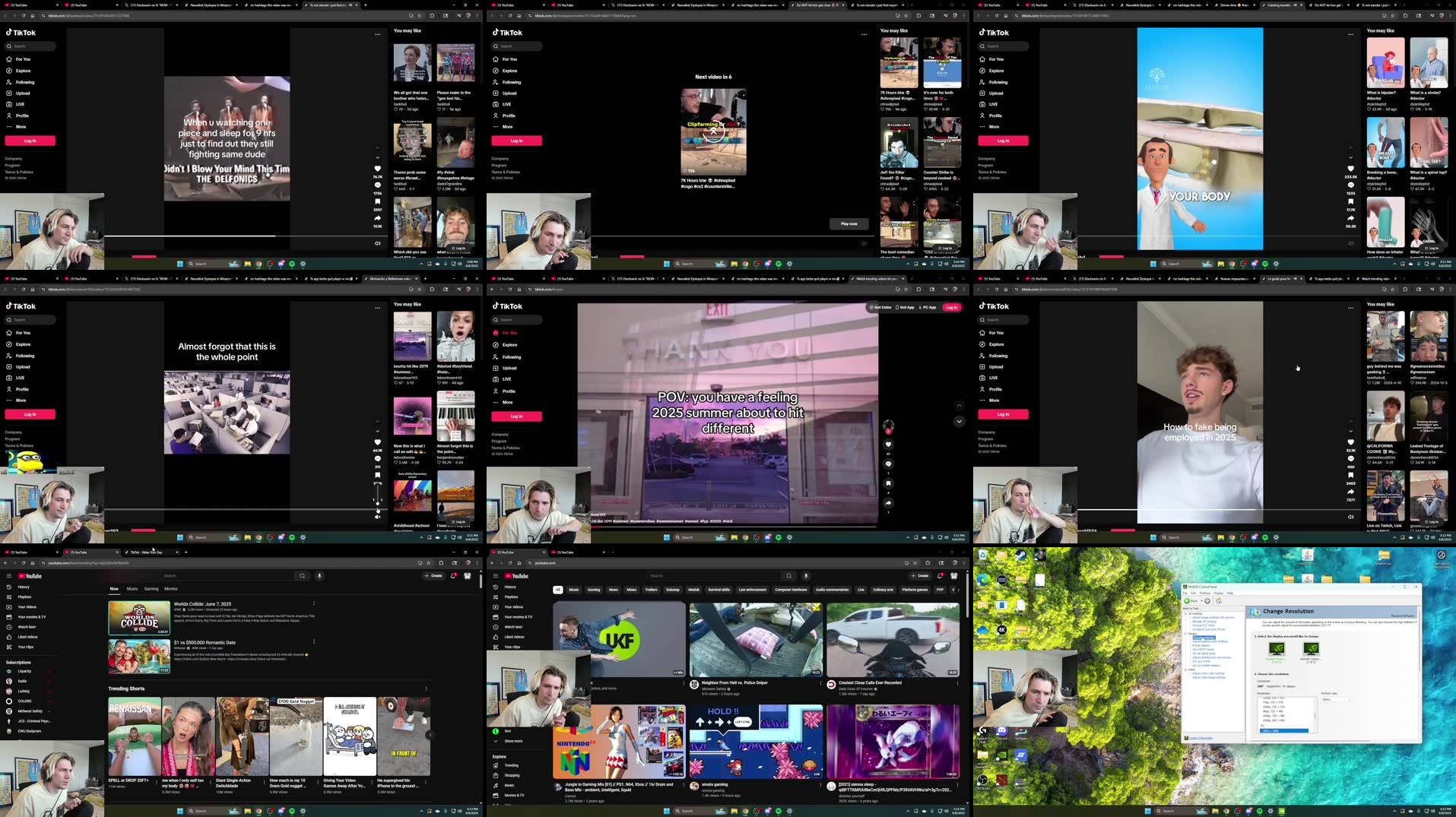Cancel the 'Next video in 6' autoplay countdown
This screenshot has width=1456, height=817.
coord(713,131)
